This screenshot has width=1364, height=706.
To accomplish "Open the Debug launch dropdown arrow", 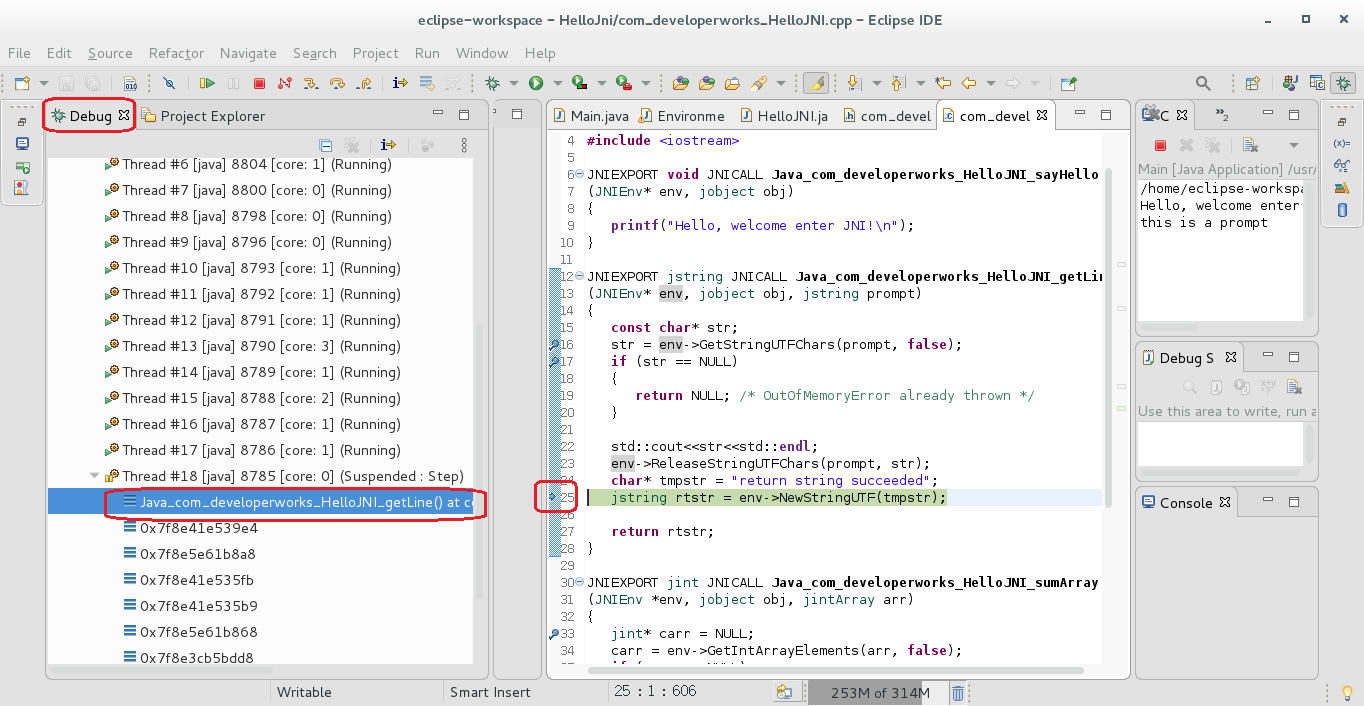I will pos(514,84).
